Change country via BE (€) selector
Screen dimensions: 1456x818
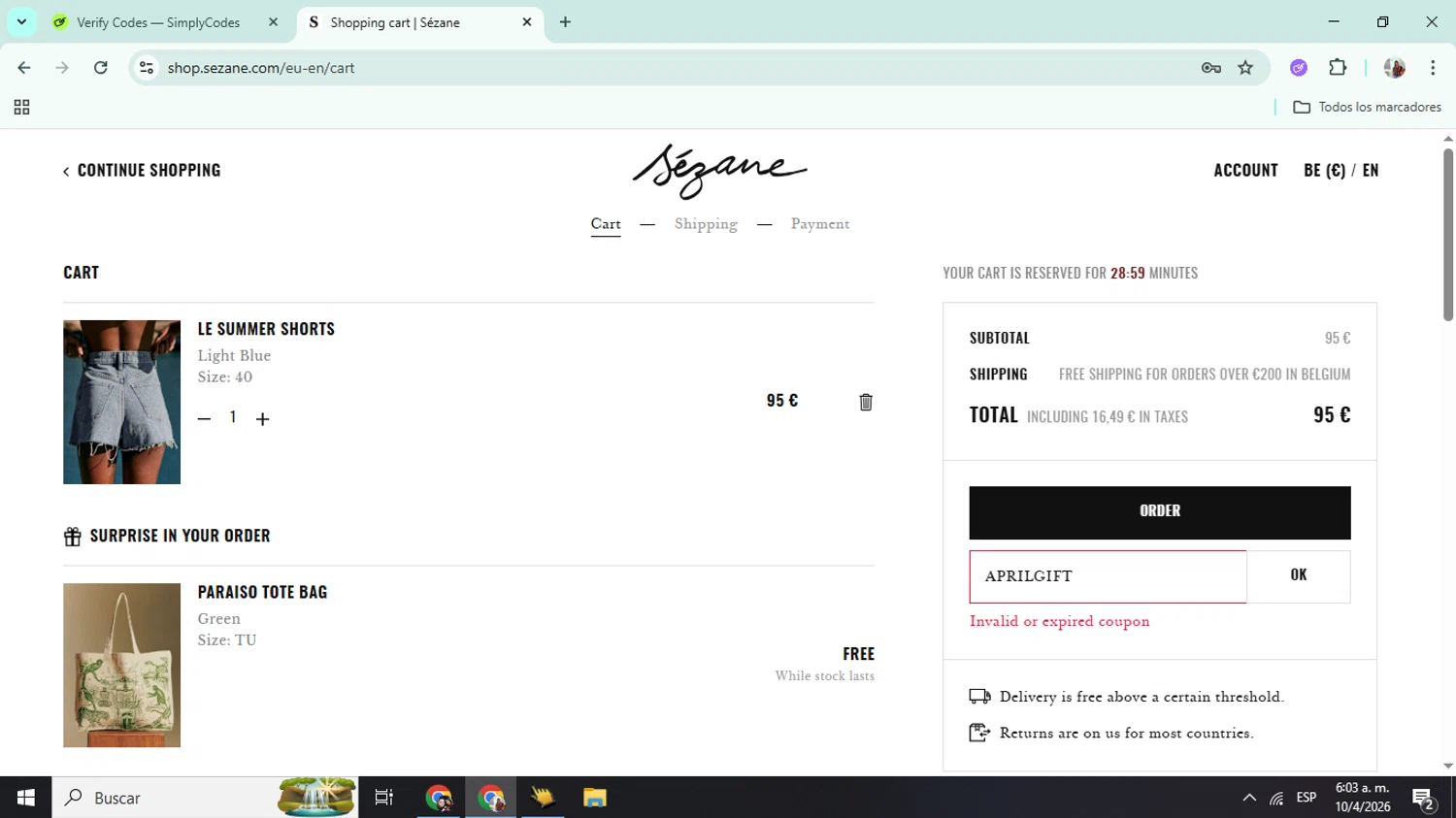pyautogui.click(x=1324, y=170)
